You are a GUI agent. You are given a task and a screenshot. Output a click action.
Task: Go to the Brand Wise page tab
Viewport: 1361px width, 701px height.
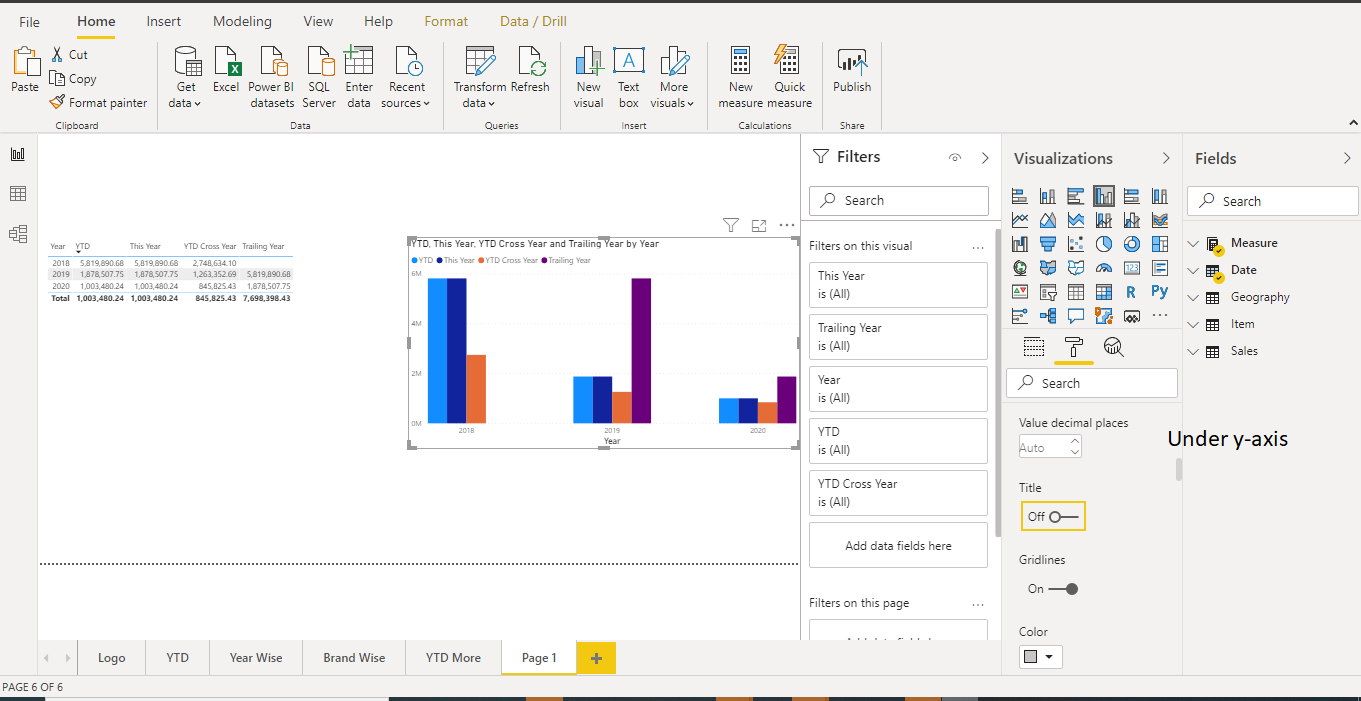(x=354, y=658)
